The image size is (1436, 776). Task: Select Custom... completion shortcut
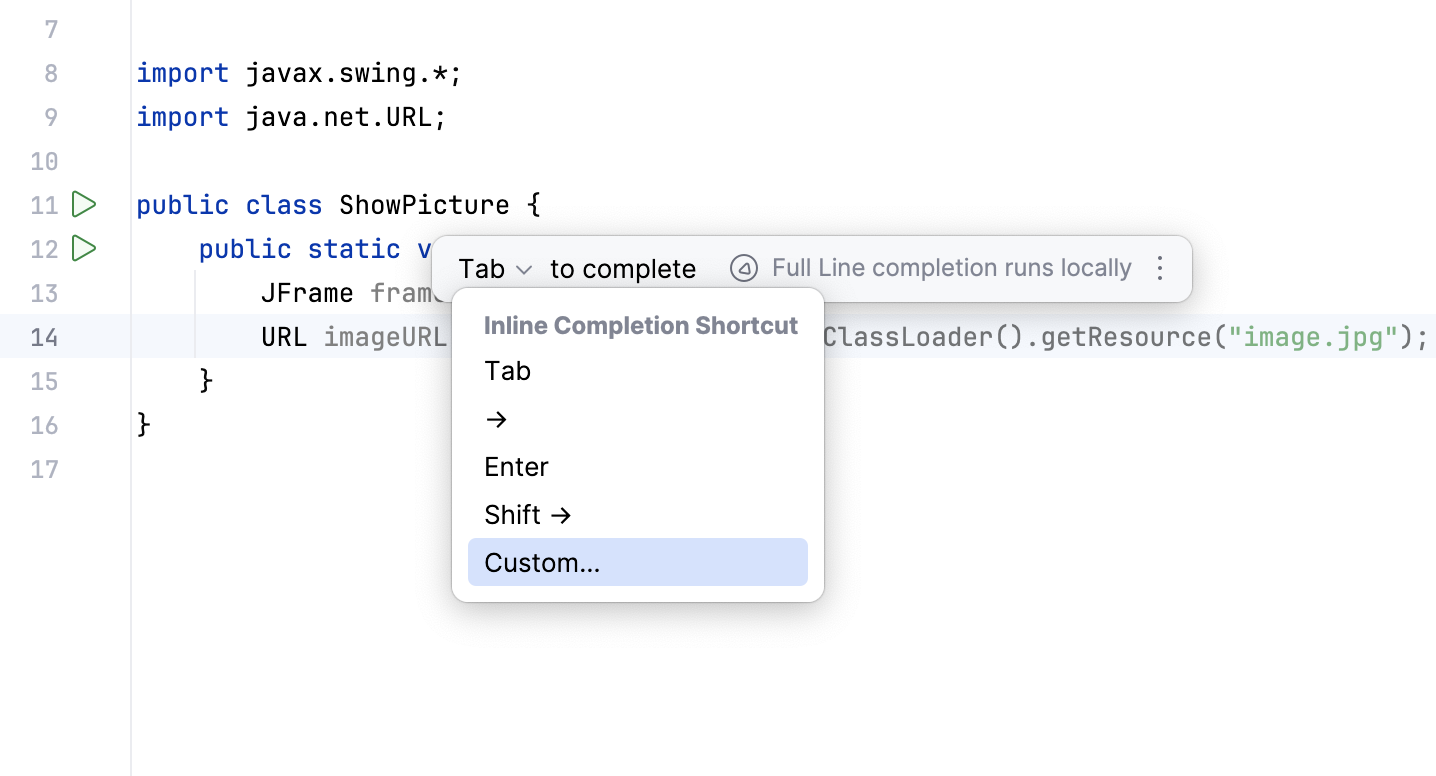(541, 562)
